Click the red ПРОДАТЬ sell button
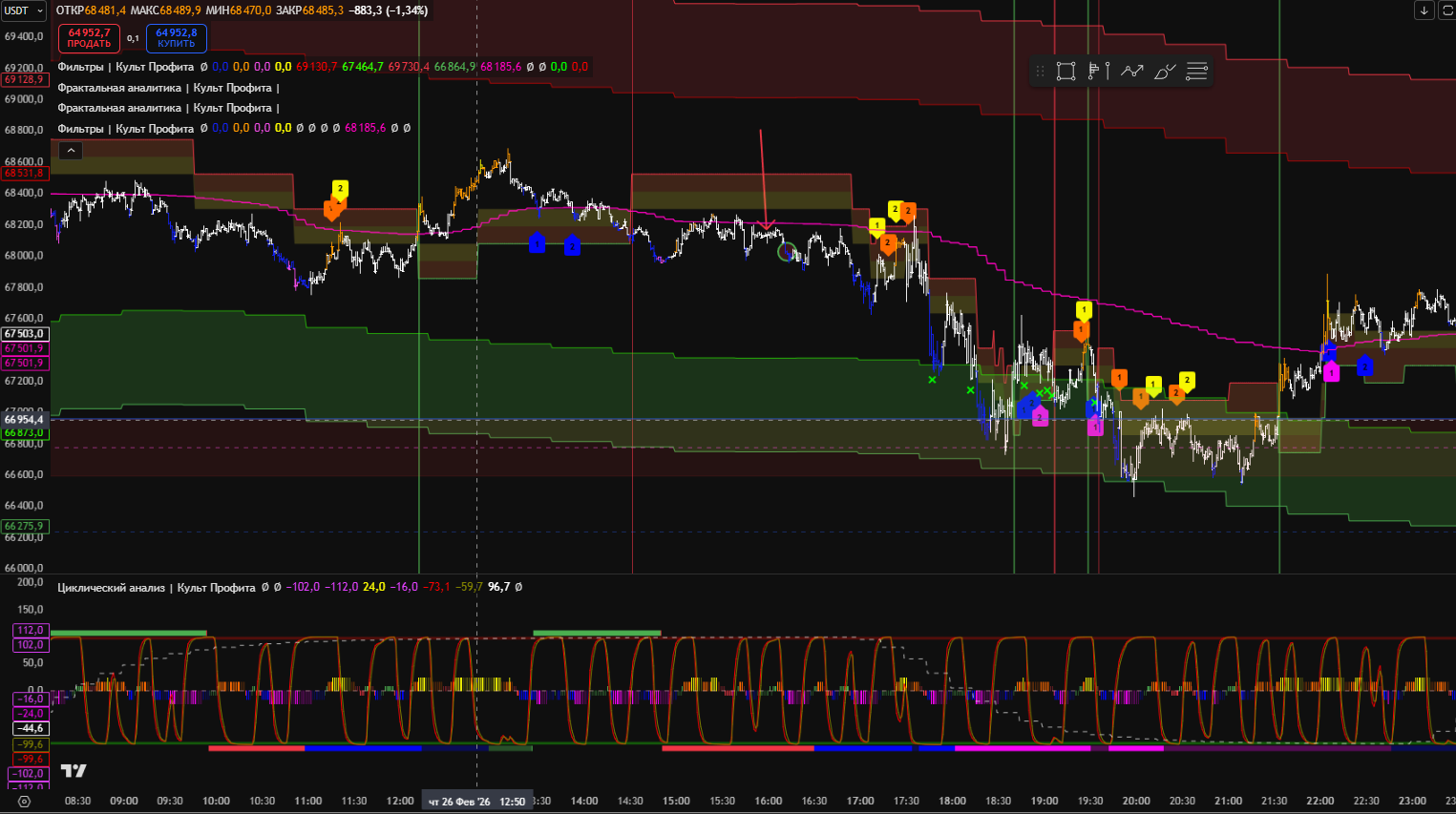Screen dimensions: 1456x814 89,38
